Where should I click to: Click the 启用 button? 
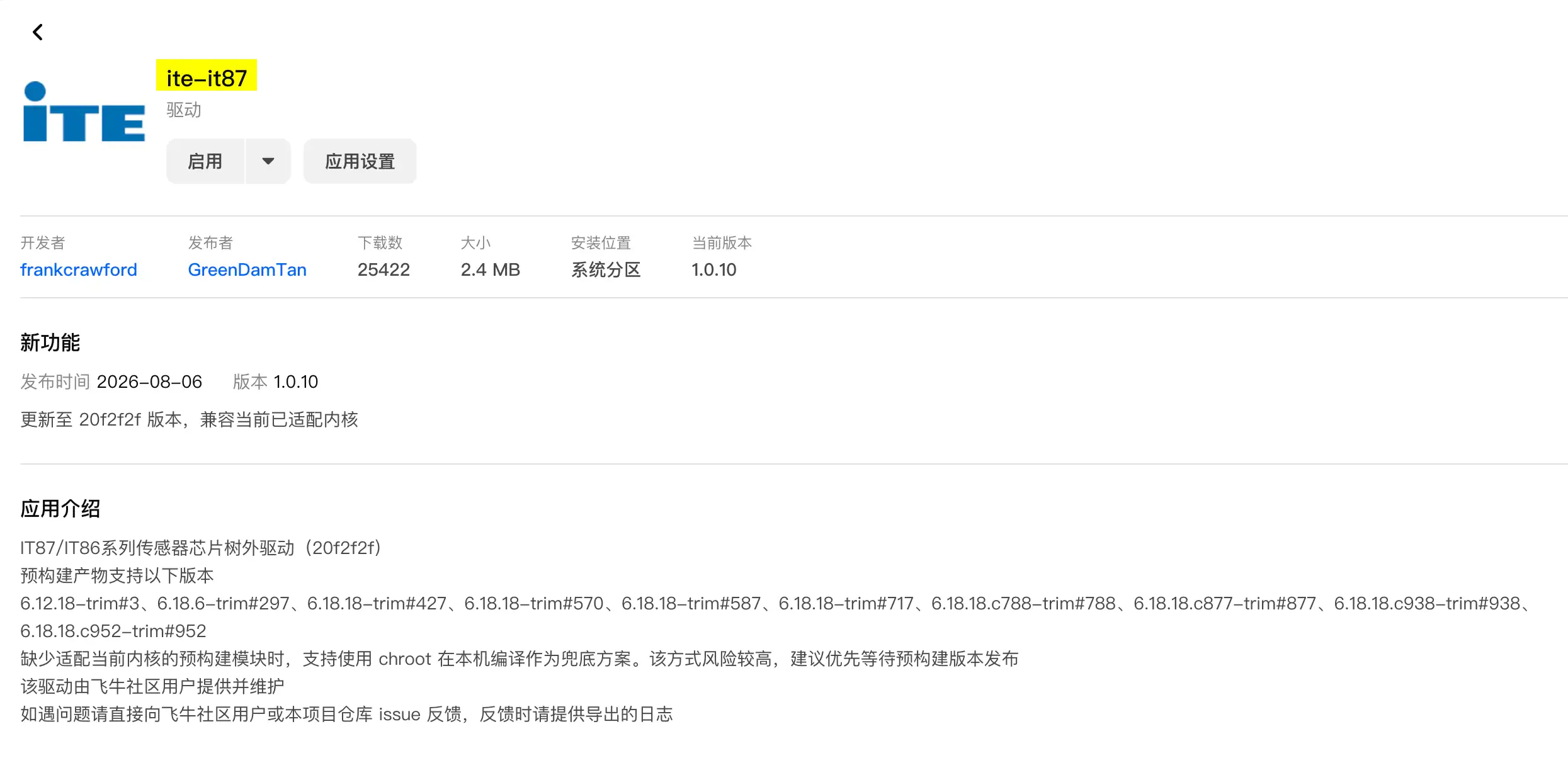(x=205, y=162)
